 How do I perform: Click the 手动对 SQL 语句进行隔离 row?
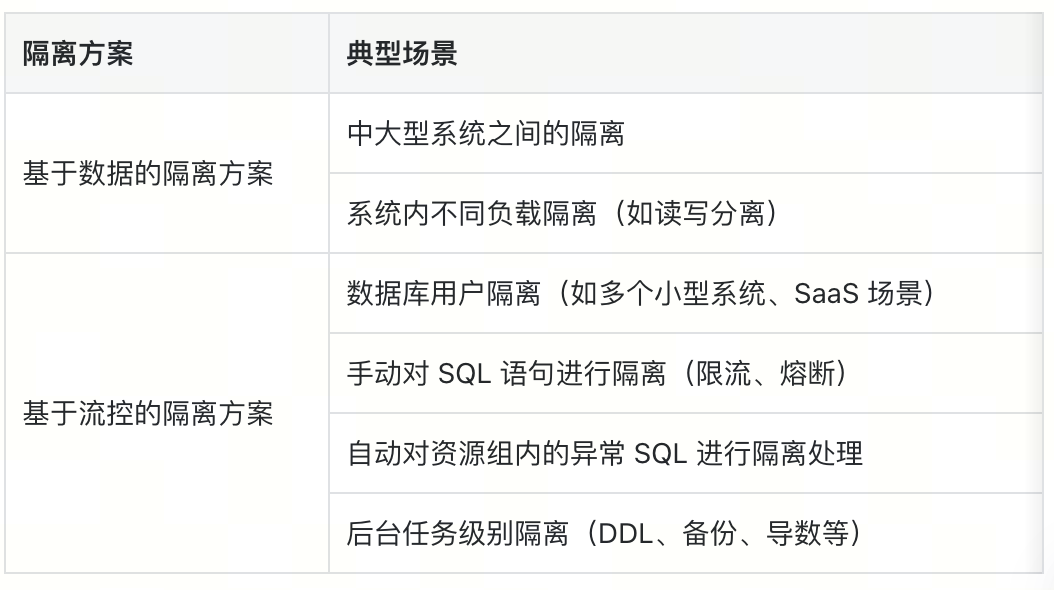(x=686, y=373)
